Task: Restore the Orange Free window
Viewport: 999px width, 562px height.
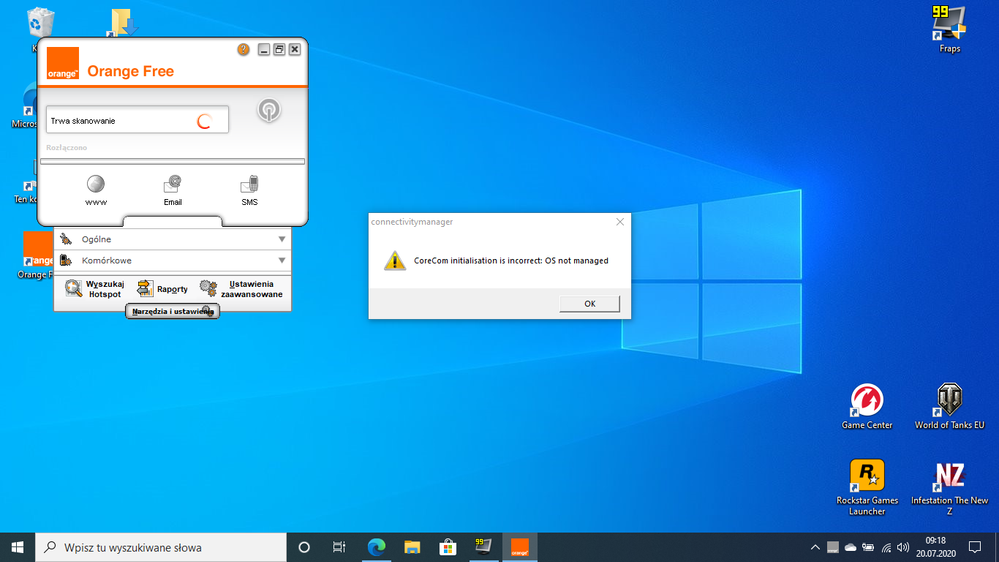Action: click(x=279, y=49)
